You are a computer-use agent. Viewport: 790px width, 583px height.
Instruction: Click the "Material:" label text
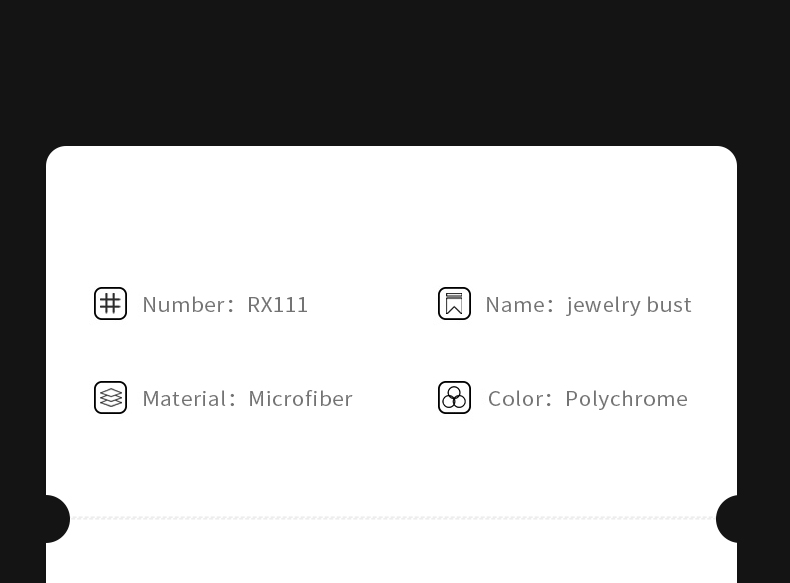tap(188, 398)
